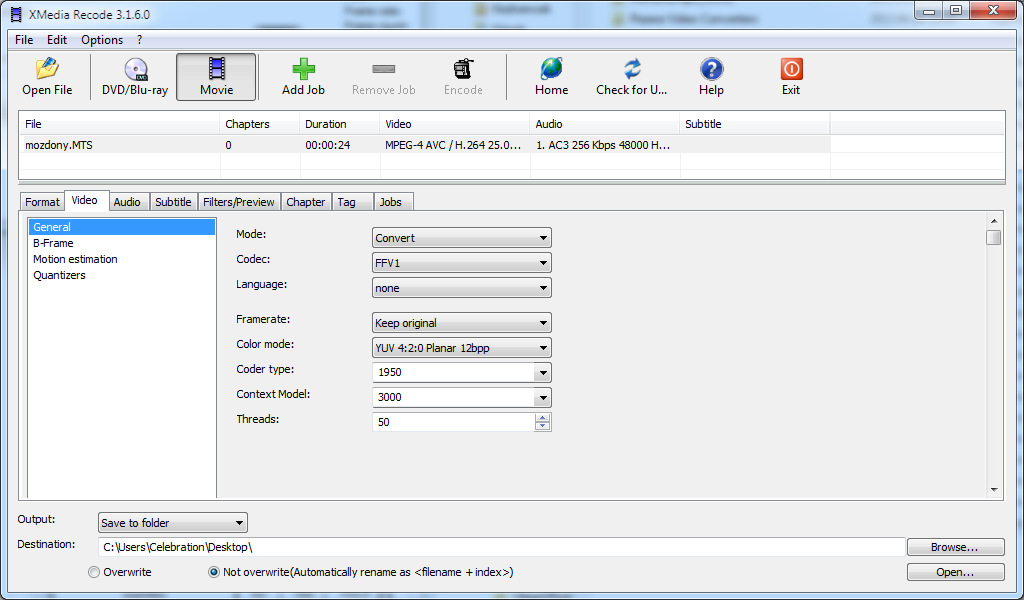
Task: Open the File menu
Action: [x=24, y=40]
